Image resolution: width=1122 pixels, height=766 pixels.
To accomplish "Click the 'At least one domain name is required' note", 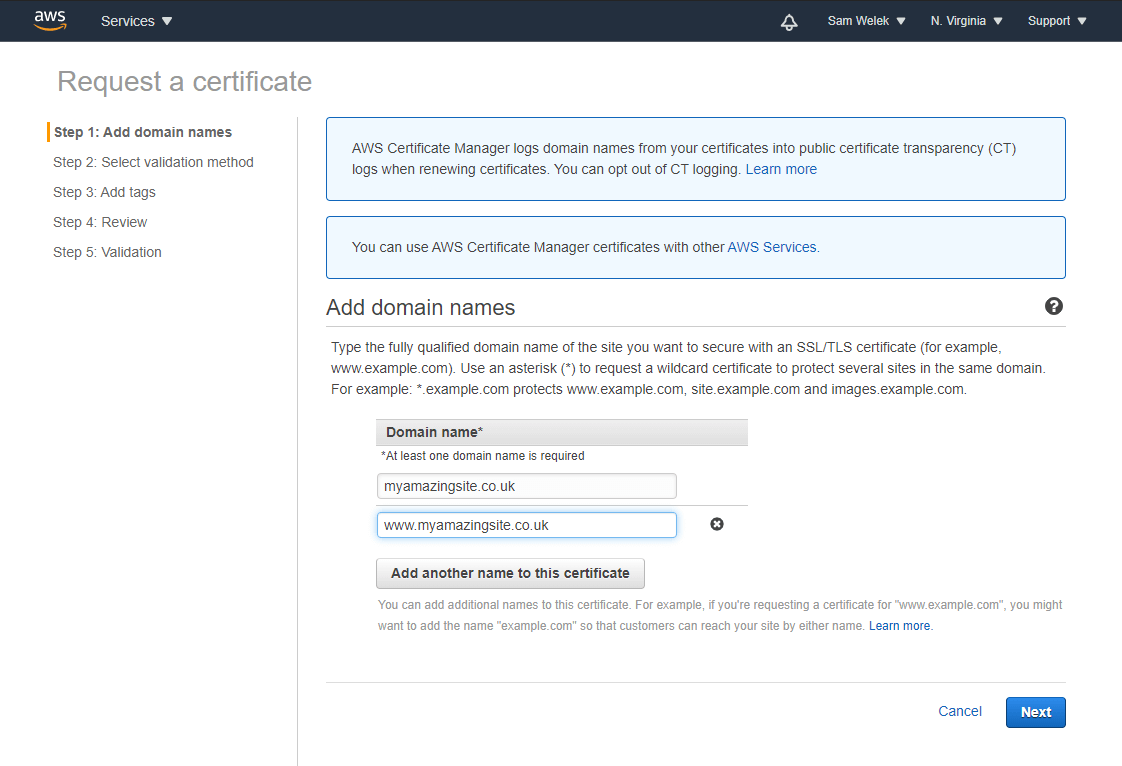I will (x=483, y=456).
